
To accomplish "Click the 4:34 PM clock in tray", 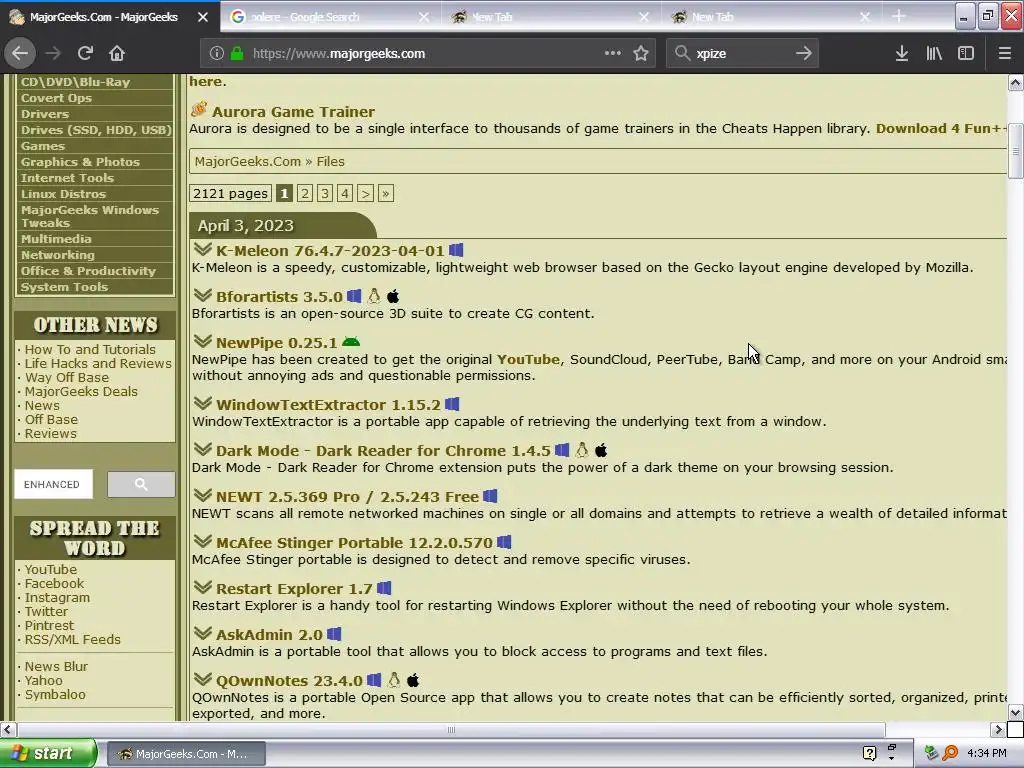I will 987,753.
